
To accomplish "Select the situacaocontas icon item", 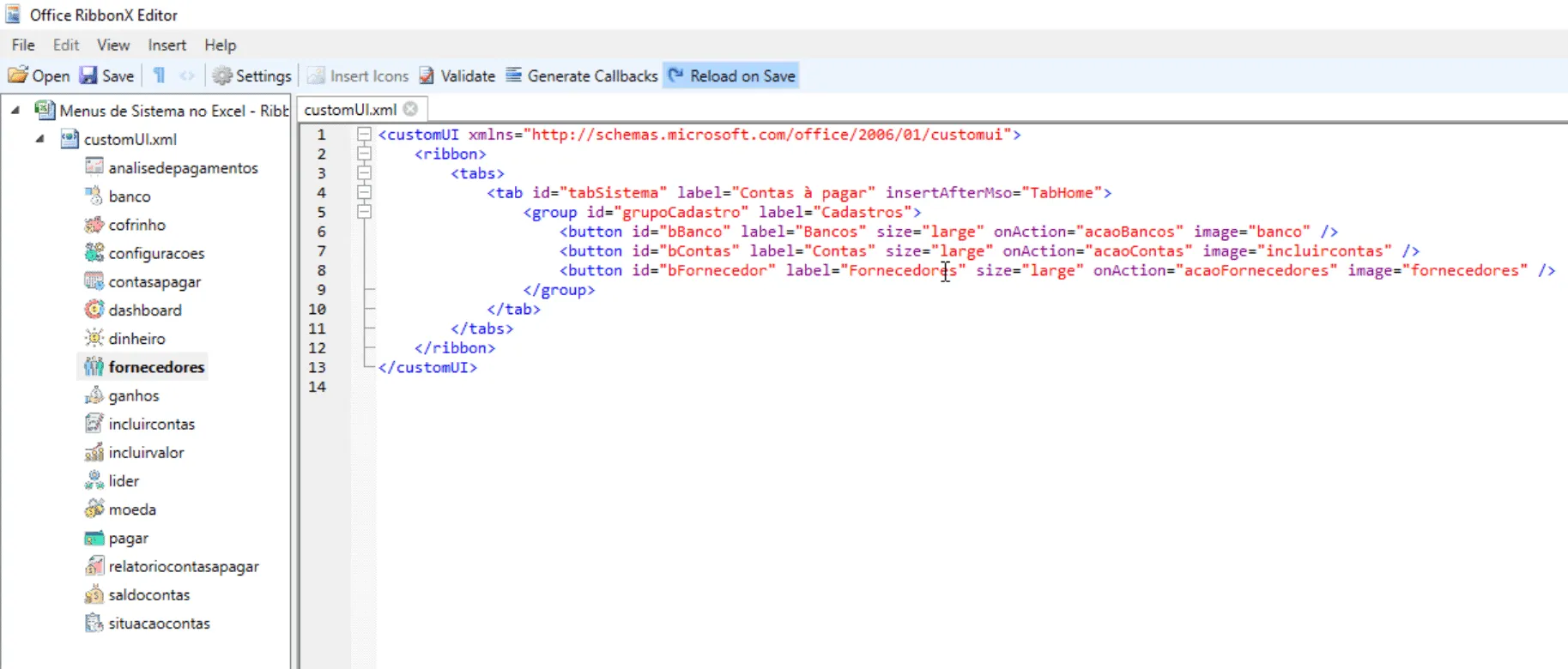I will point(147,624).
